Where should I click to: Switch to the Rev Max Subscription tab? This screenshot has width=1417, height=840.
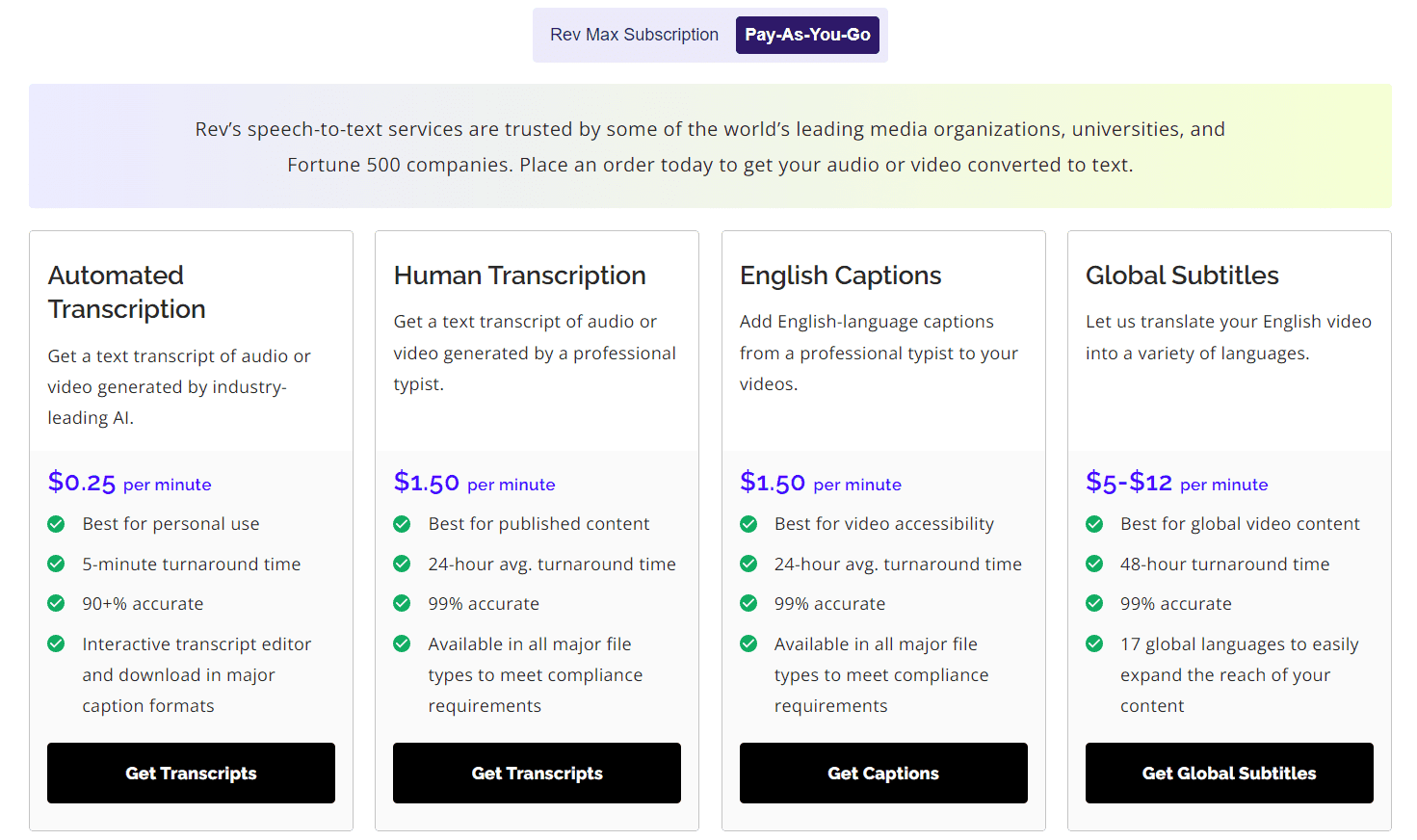(x=634, y=35)
